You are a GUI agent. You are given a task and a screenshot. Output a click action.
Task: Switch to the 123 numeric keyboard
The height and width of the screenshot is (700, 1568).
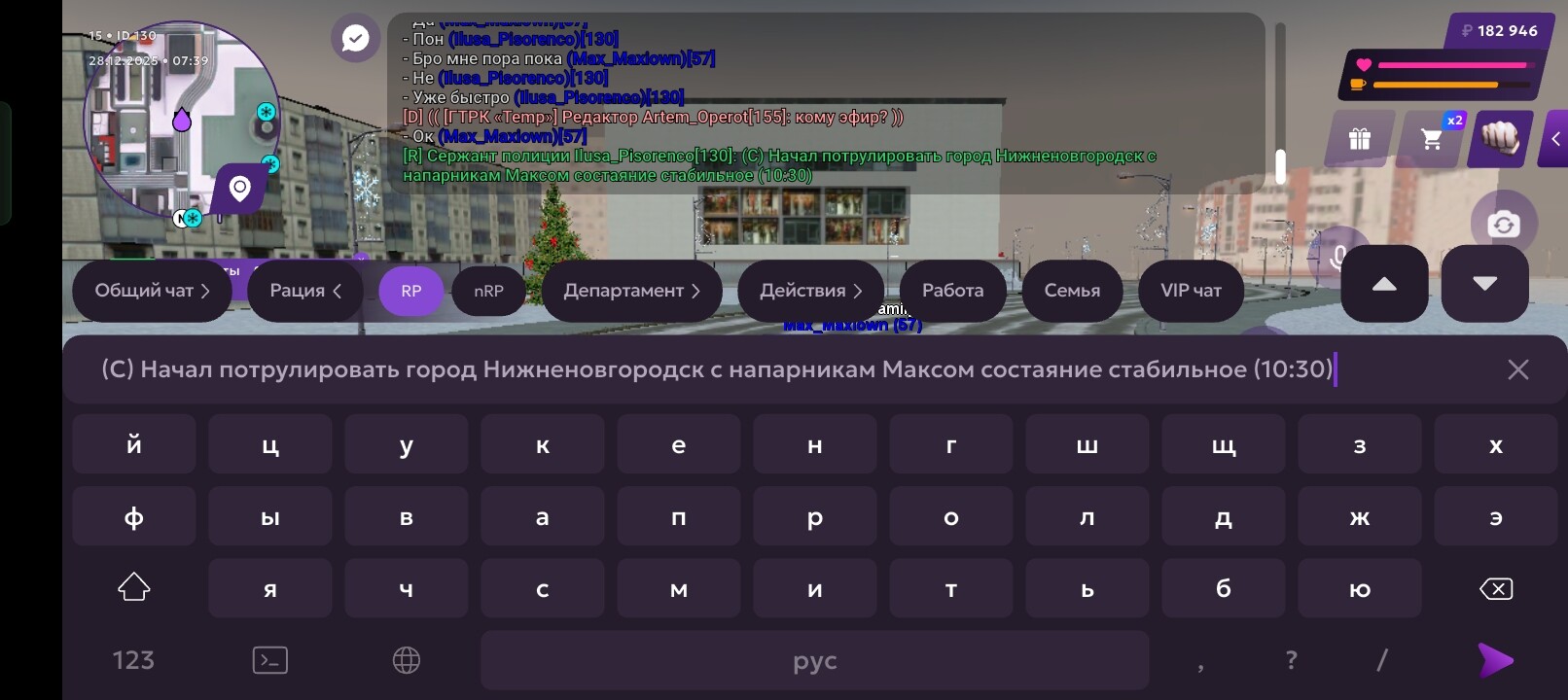(133, 660)
